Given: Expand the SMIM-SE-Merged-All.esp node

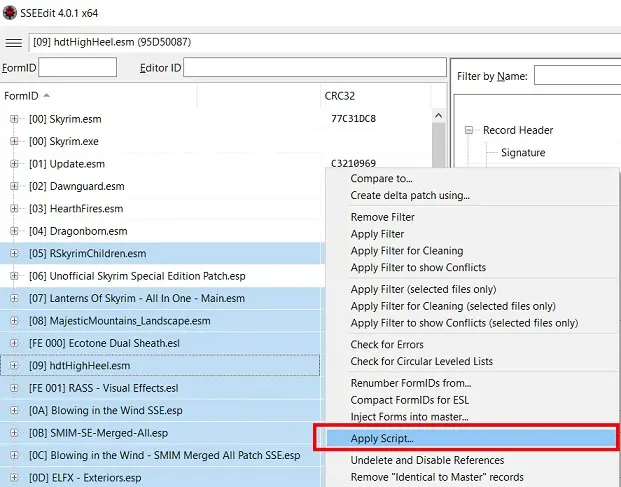Looking at the screenshot, I should click(14, 433).
